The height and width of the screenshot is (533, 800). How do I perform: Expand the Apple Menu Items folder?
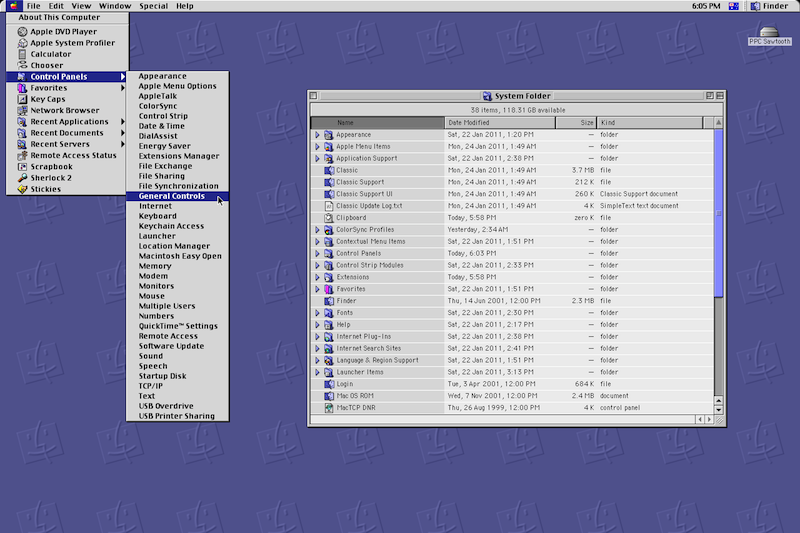317,146
